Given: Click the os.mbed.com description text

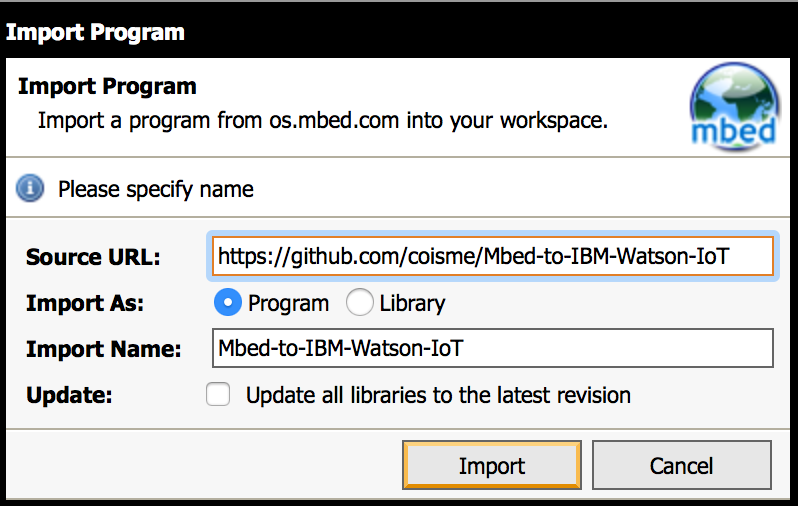Looking at the screenshot, I should 323,121.
